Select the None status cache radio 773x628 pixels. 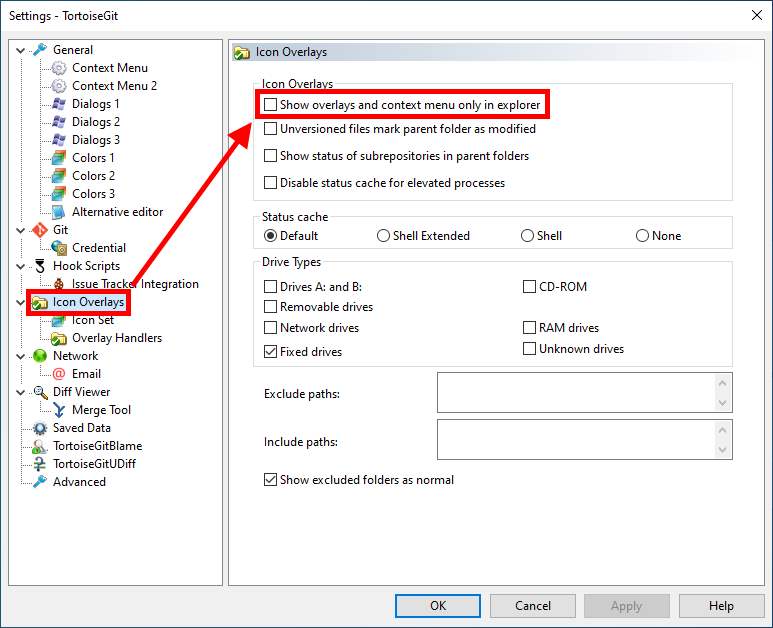pos(642,236)
